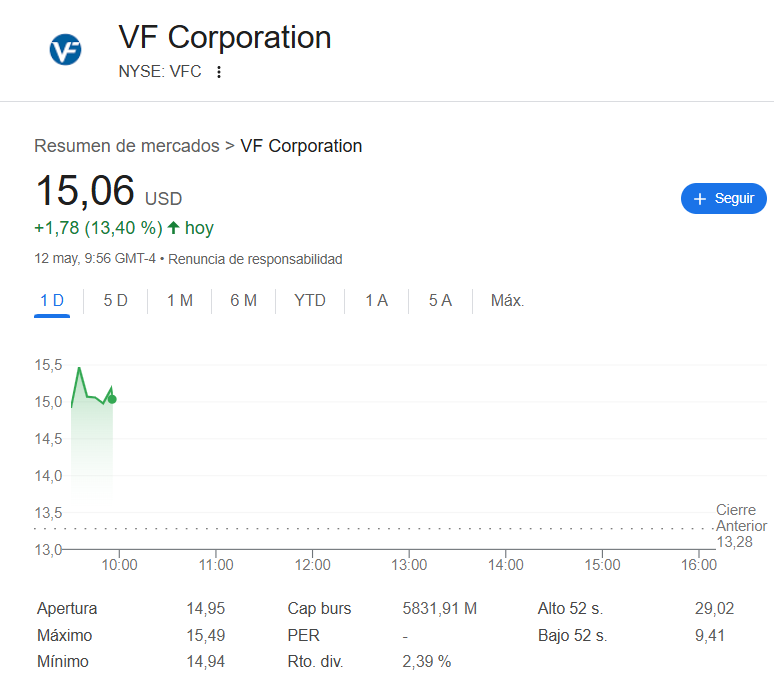Click the VF Corporation title heading
774x674 pixels.
pyautogui.click(x=225, y=38)
